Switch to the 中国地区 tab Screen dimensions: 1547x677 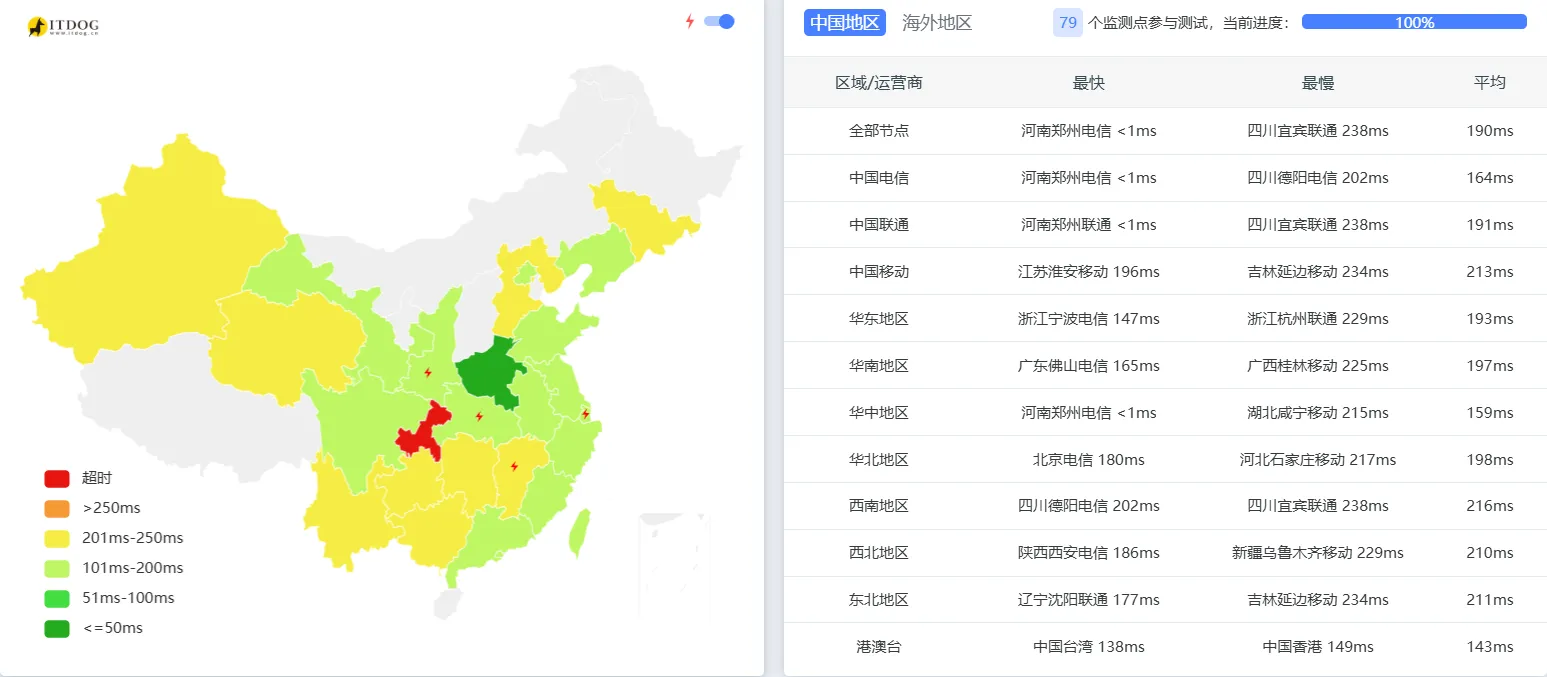845,22
